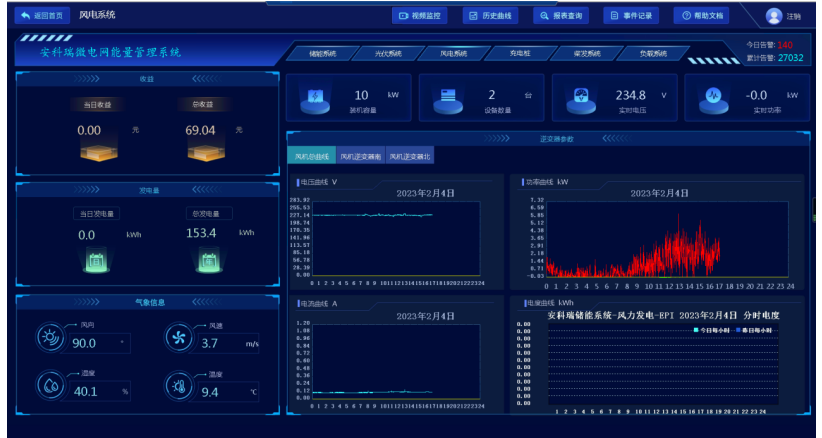Click the 返回首页 back-to-home button
This screenshot has width=822, height=438.
point(41,15)
